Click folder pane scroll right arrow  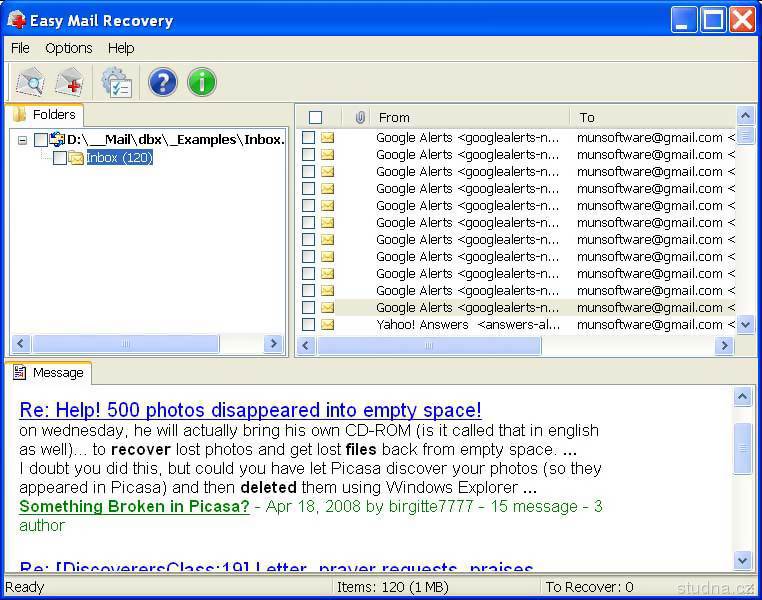coord(274,344)
